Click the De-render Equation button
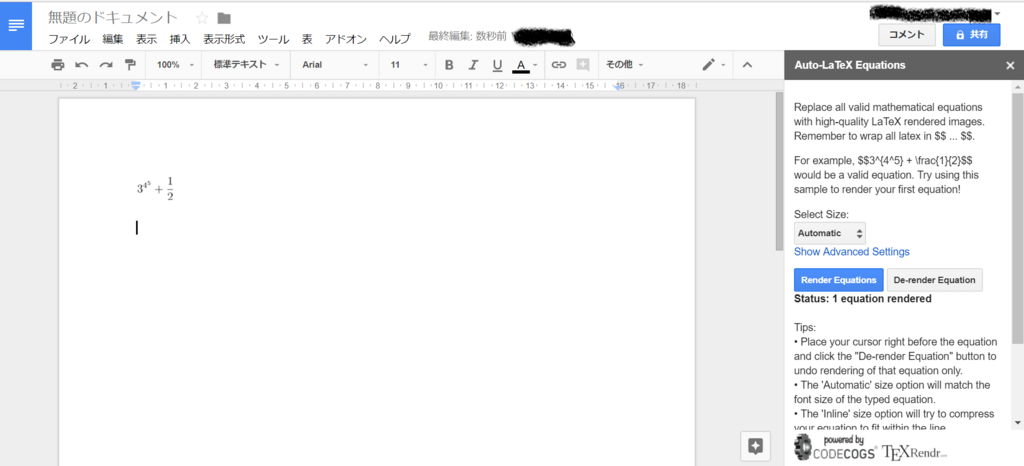1024x466 pixels. [x=935, y=280]
